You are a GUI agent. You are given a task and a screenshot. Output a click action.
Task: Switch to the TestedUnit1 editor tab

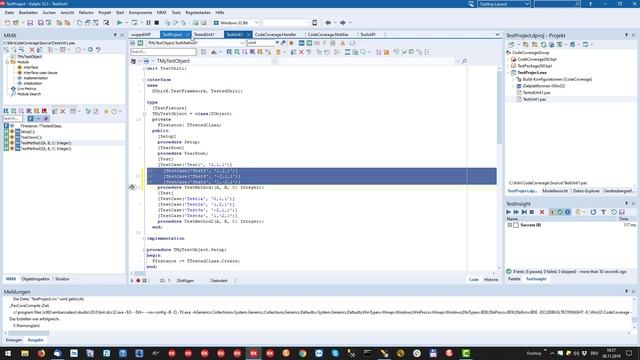pos(204,35)
